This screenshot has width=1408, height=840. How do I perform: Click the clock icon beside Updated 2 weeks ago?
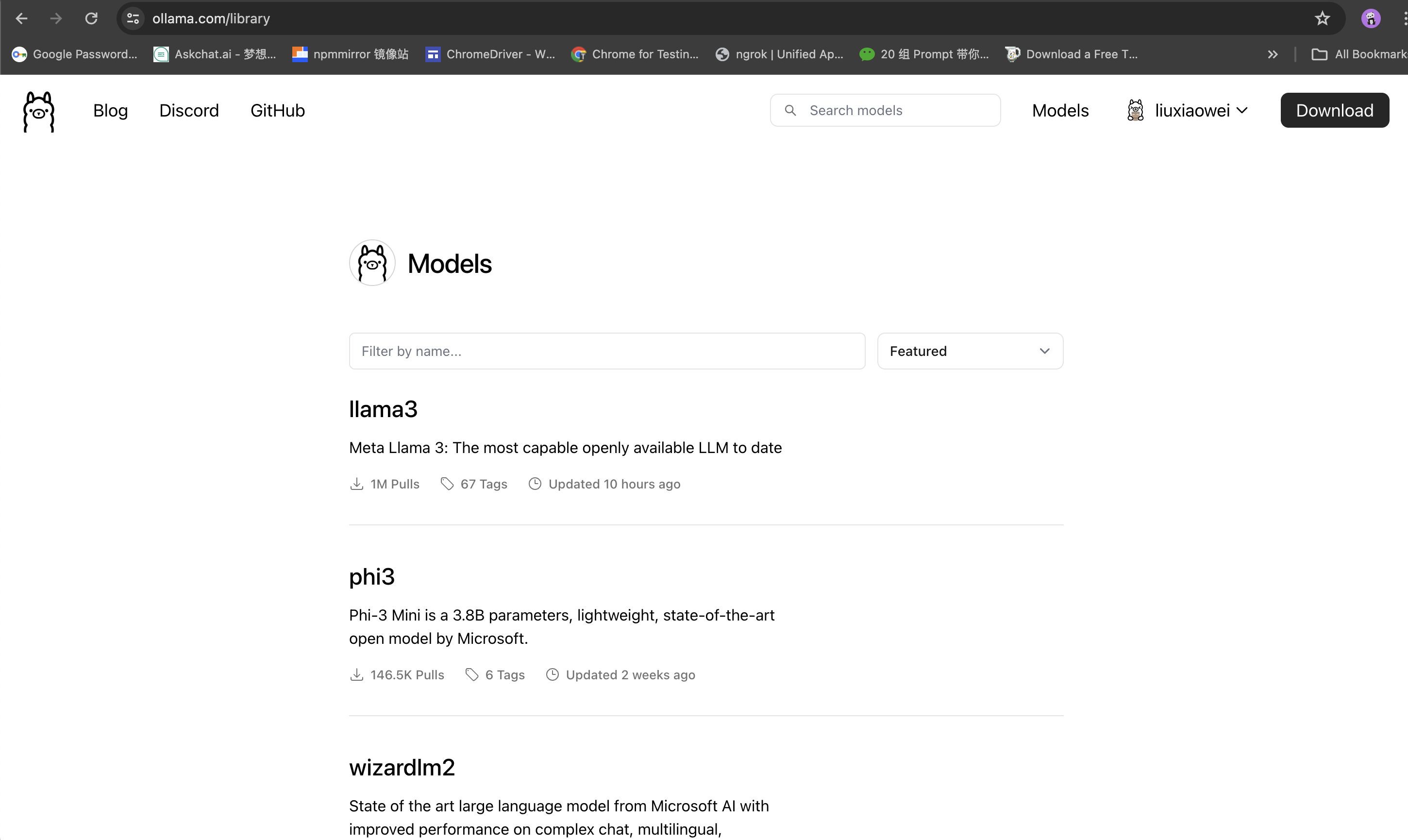[x=553, y=675]
